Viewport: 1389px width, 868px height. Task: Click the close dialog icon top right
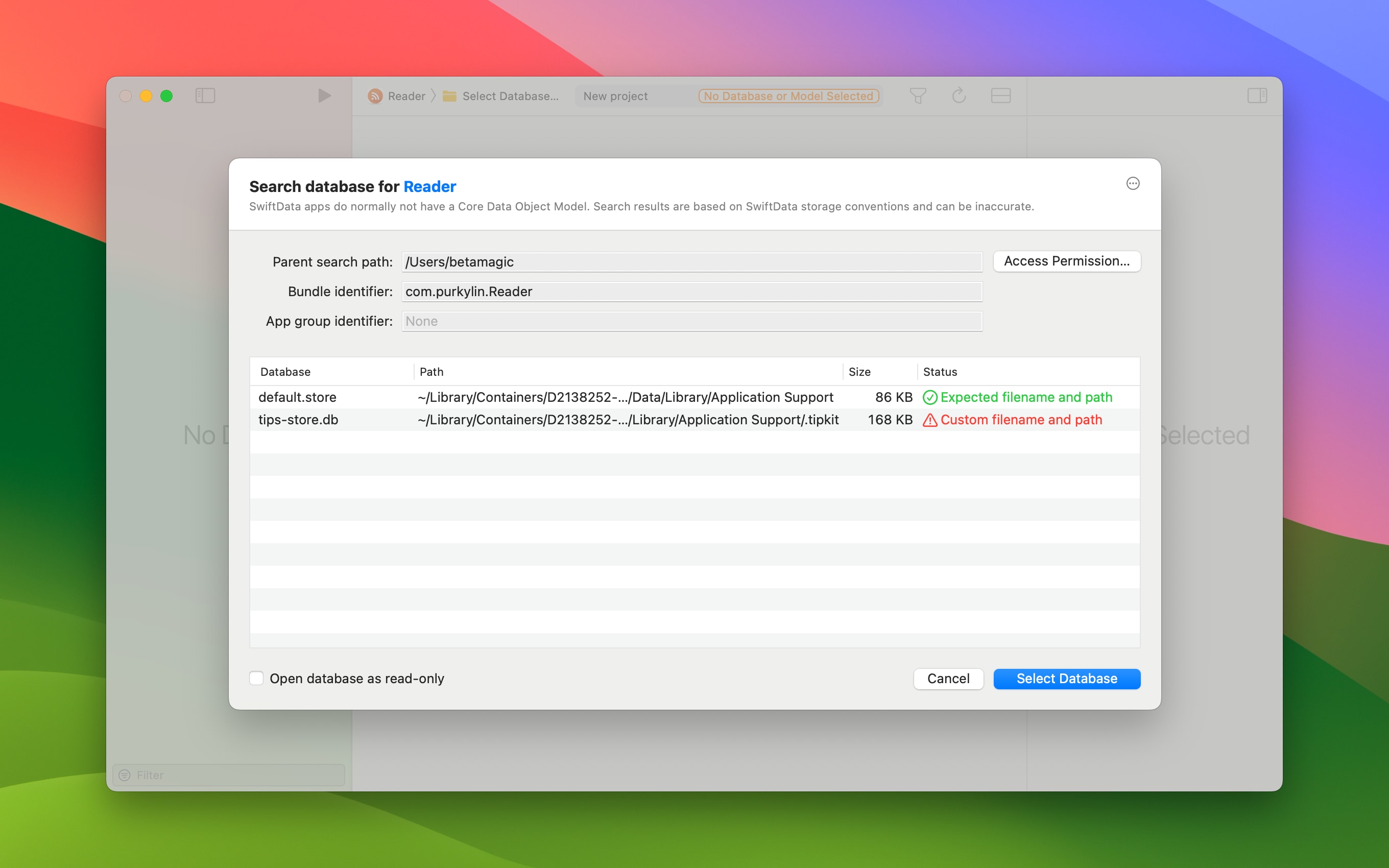(x=1133, y=183)
